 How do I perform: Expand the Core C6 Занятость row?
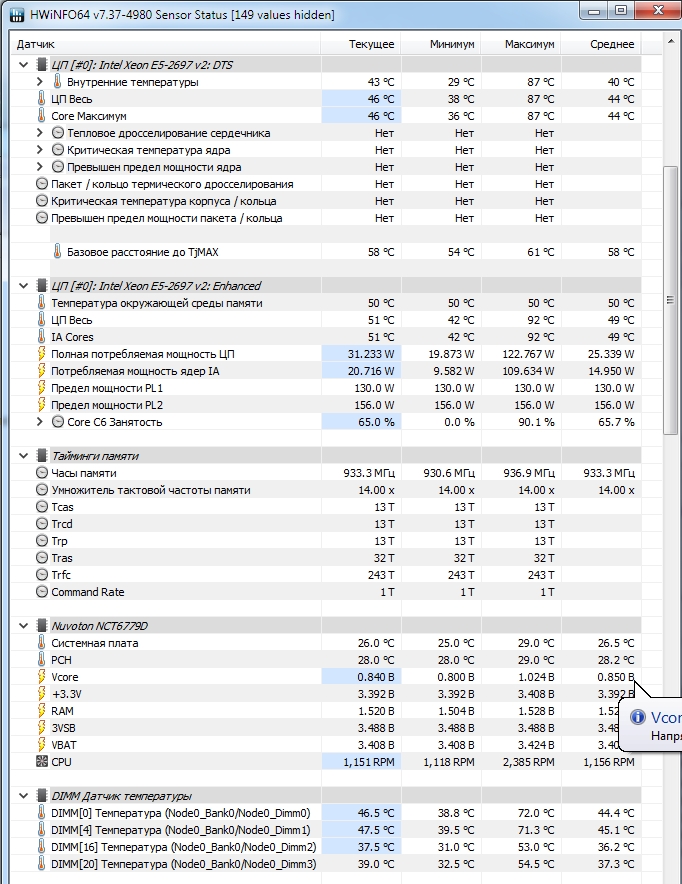[39, 422]
